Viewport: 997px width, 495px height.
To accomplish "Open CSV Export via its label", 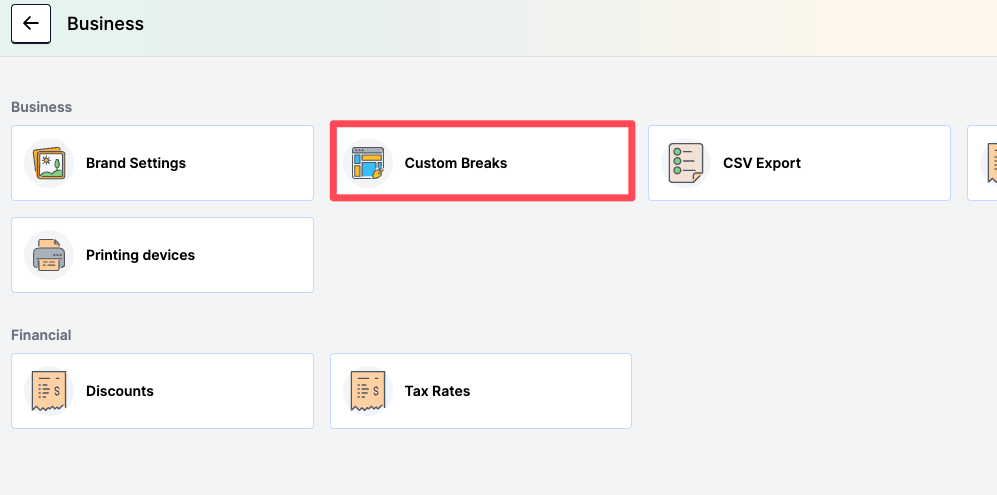I will tap(762, 163).
